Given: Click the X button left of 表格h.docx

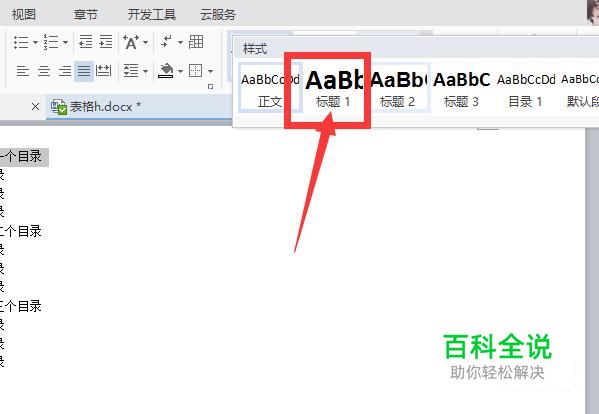Looking at the screenshot, I should coord(35,107).
